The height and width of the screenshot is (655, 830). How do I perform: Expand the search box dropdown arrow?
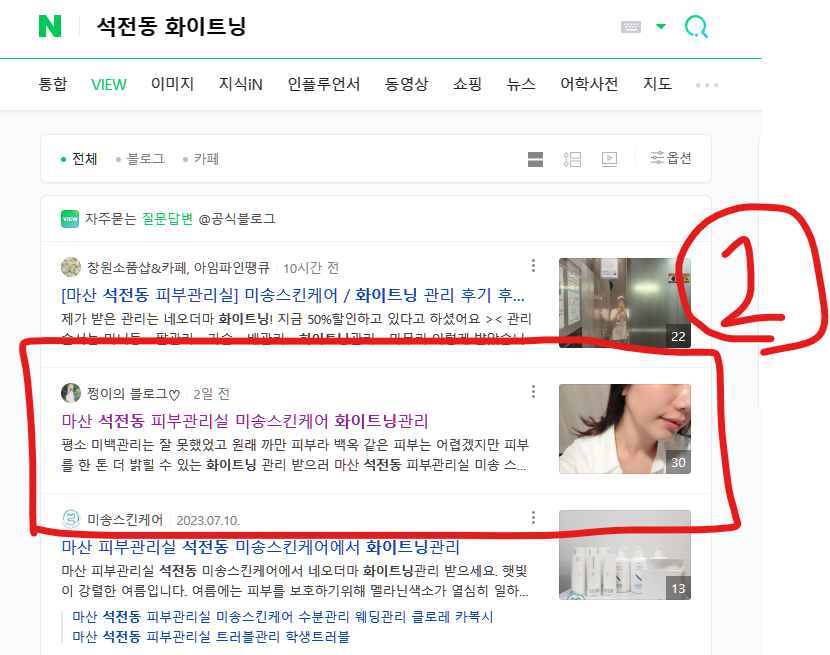click(x=661, y=26)
